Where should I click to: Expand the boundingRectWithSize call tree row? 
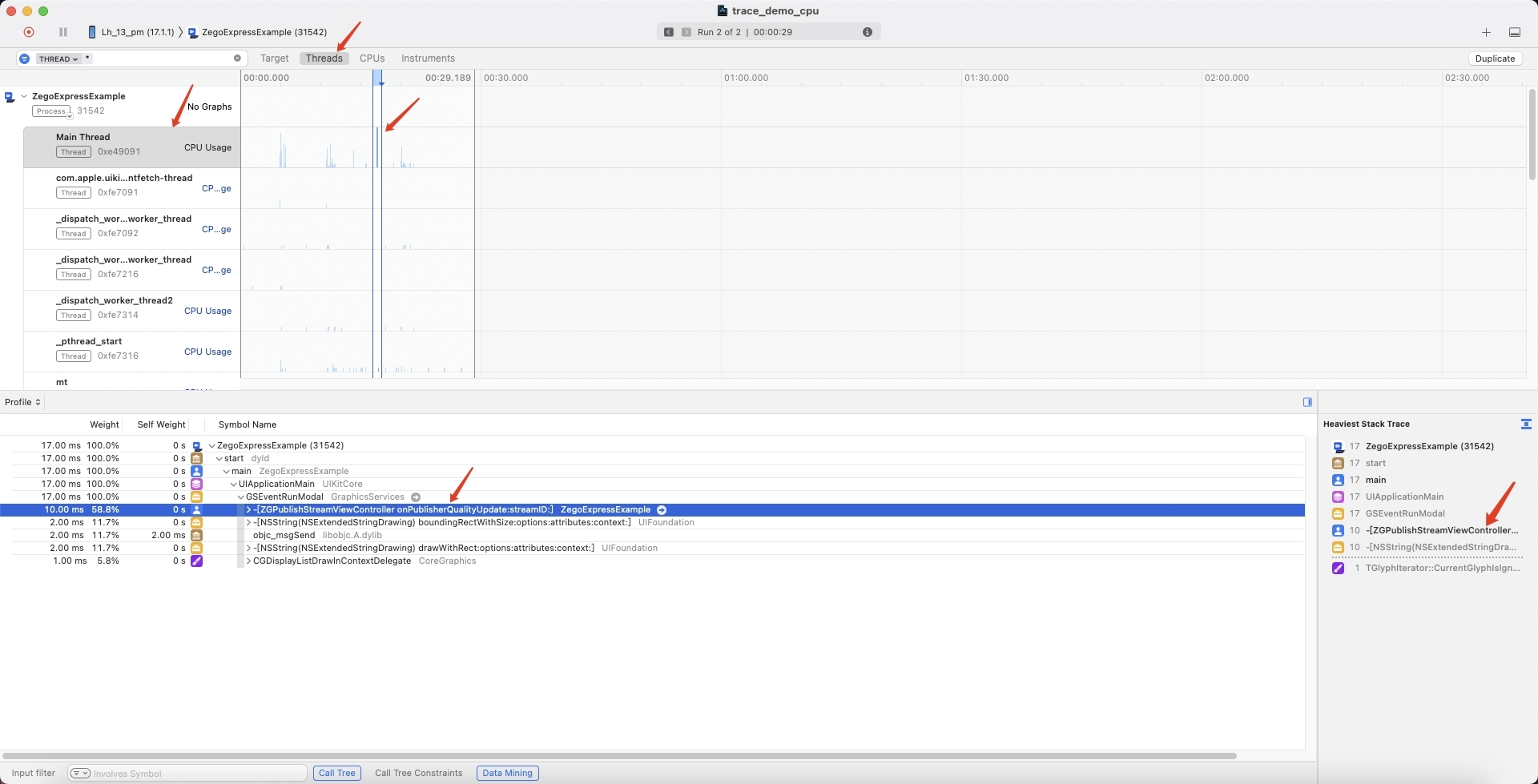point(248,522)
